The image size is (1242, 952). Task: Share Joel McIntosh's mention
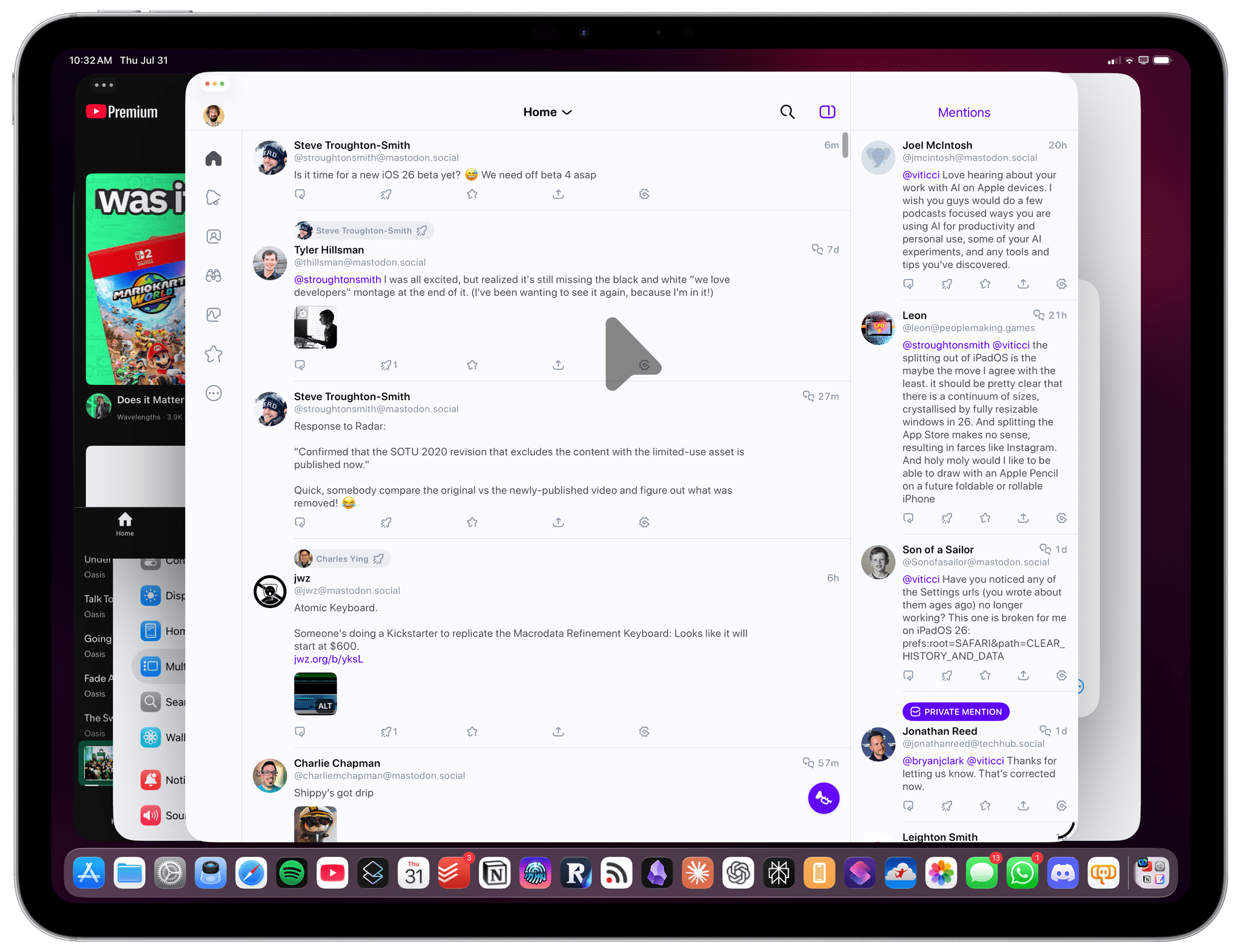click(x=1023, y=284)
